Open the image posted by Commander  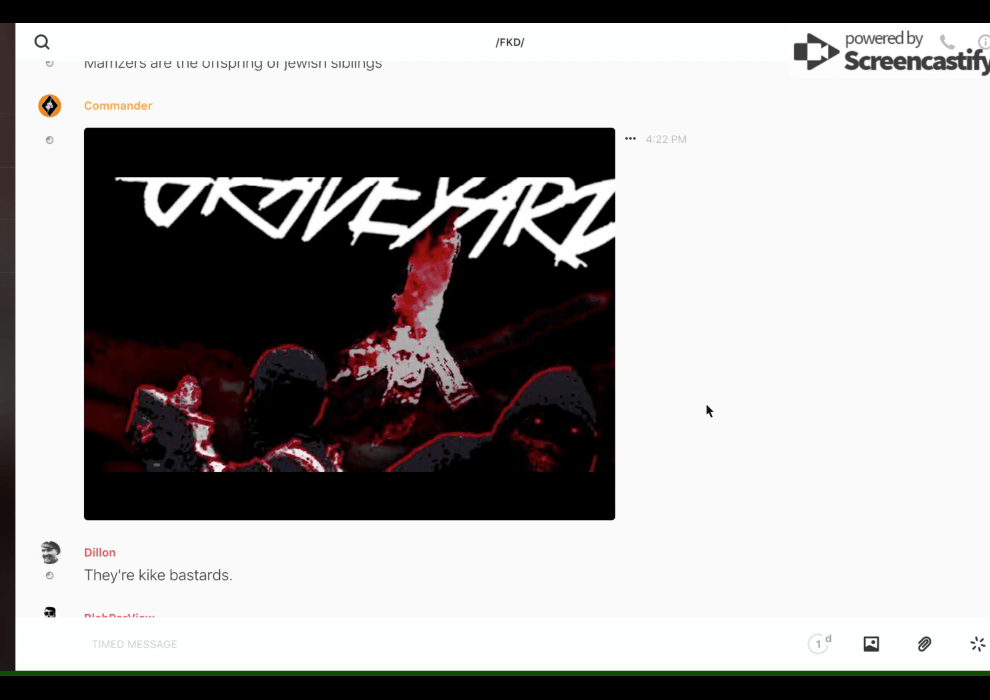click(349, 323)
